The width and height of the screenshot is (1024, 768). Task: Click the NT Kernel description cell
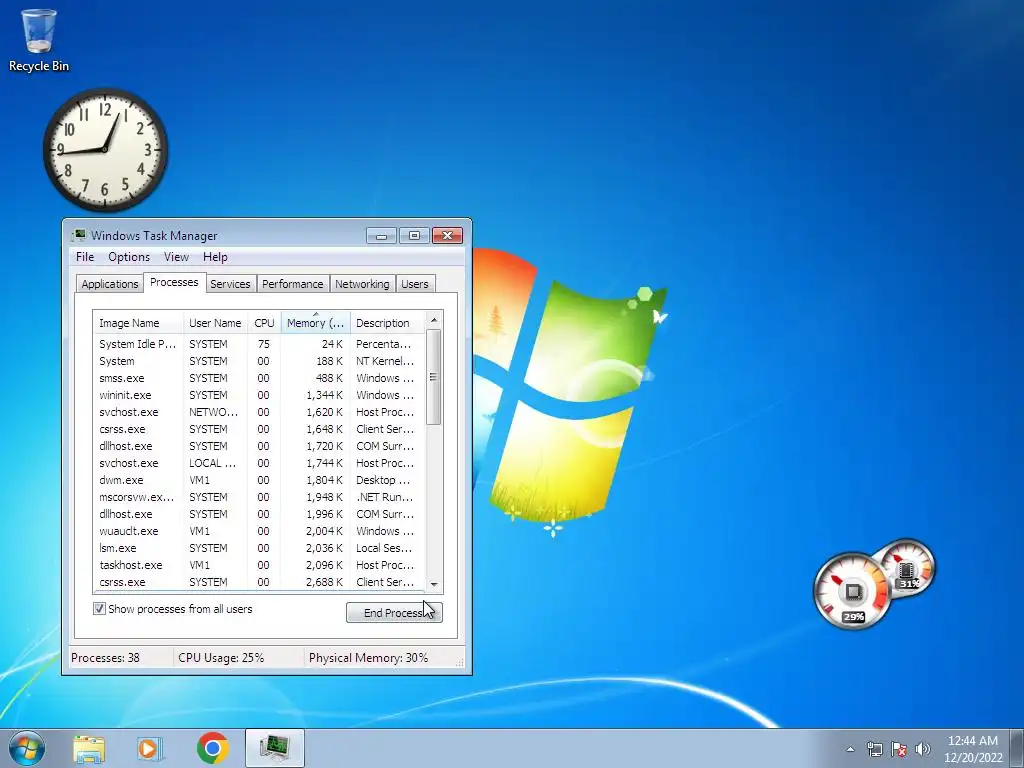click(385, 360)
